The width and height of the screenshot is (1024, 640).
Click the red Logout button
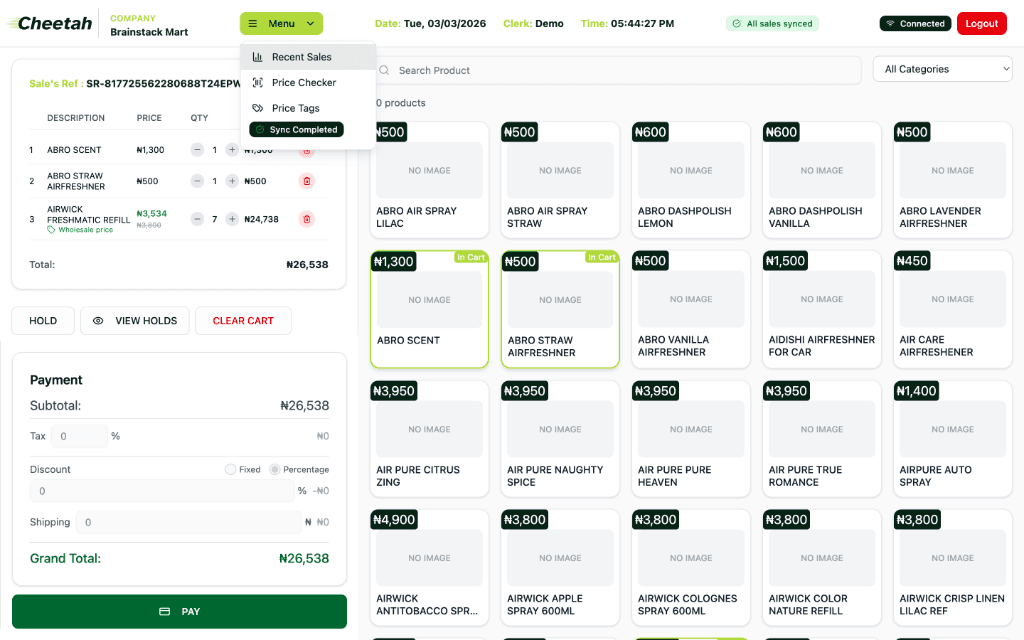pyautogui.click(x=981, y=24)
